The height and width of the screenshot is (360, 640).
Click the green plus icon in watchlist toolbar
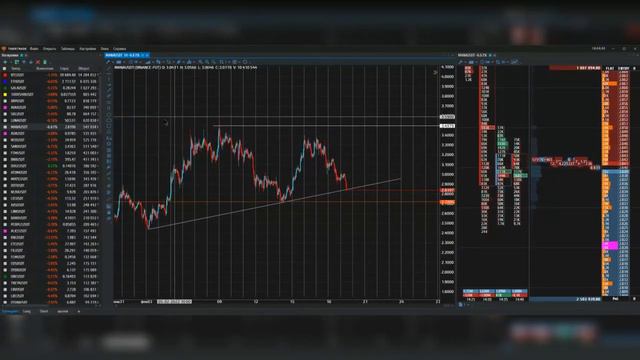pos(5,62)
